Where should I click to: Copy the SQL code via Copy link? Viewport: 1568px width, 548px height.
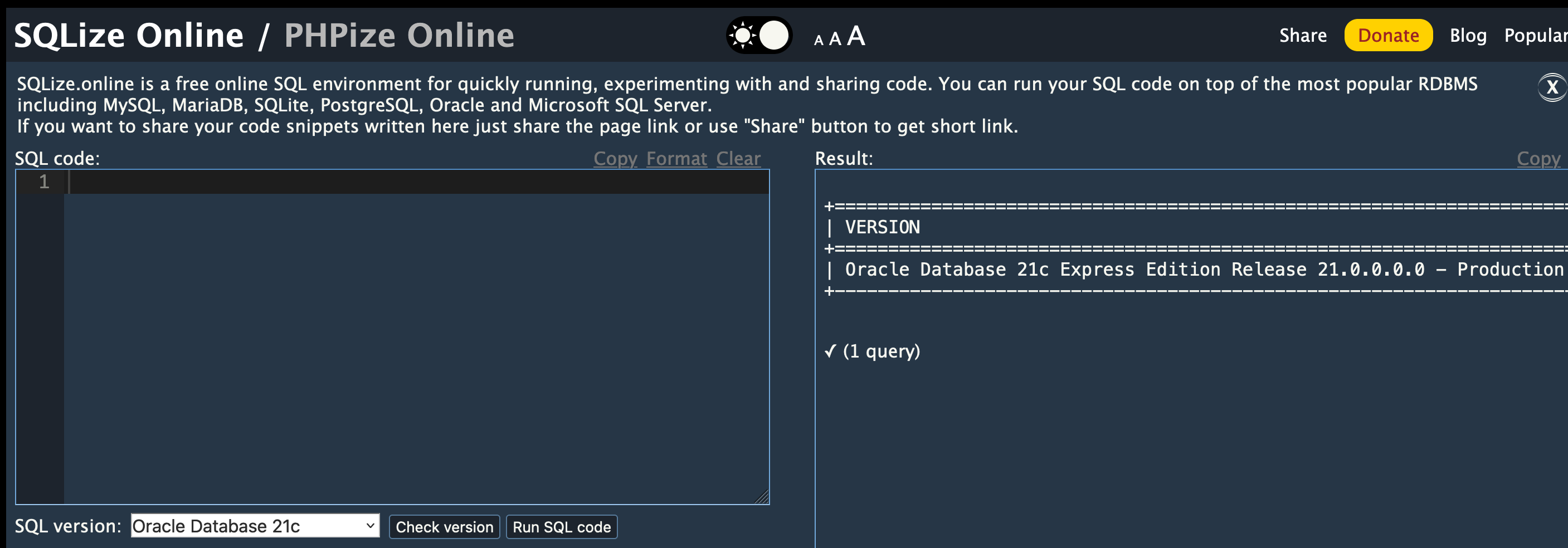615,159
